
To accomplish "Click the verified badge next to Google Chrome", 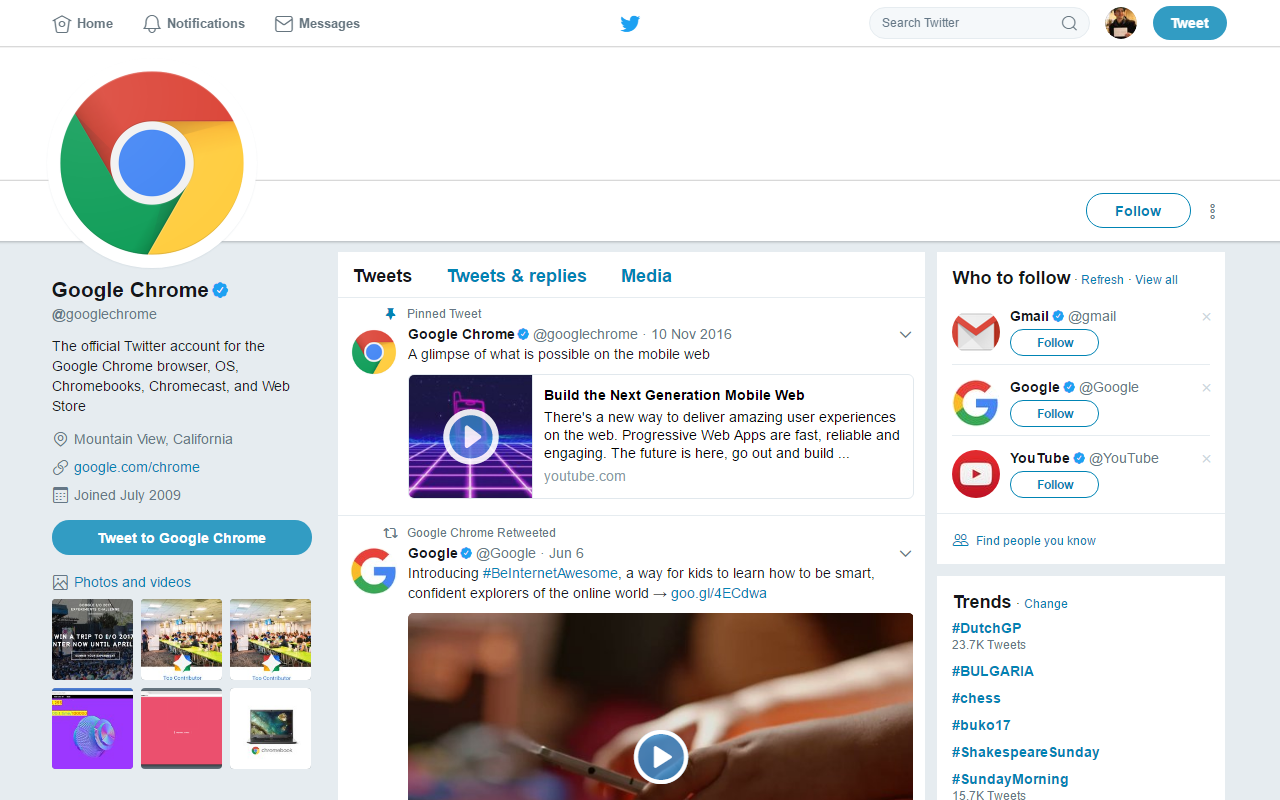I will click(219, 290).
